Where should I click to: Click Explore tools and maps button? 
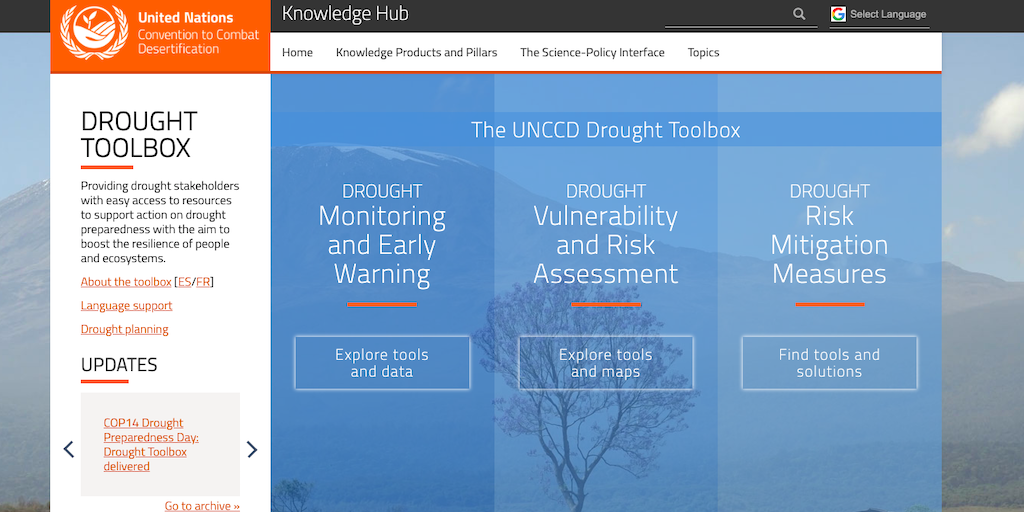606,363
